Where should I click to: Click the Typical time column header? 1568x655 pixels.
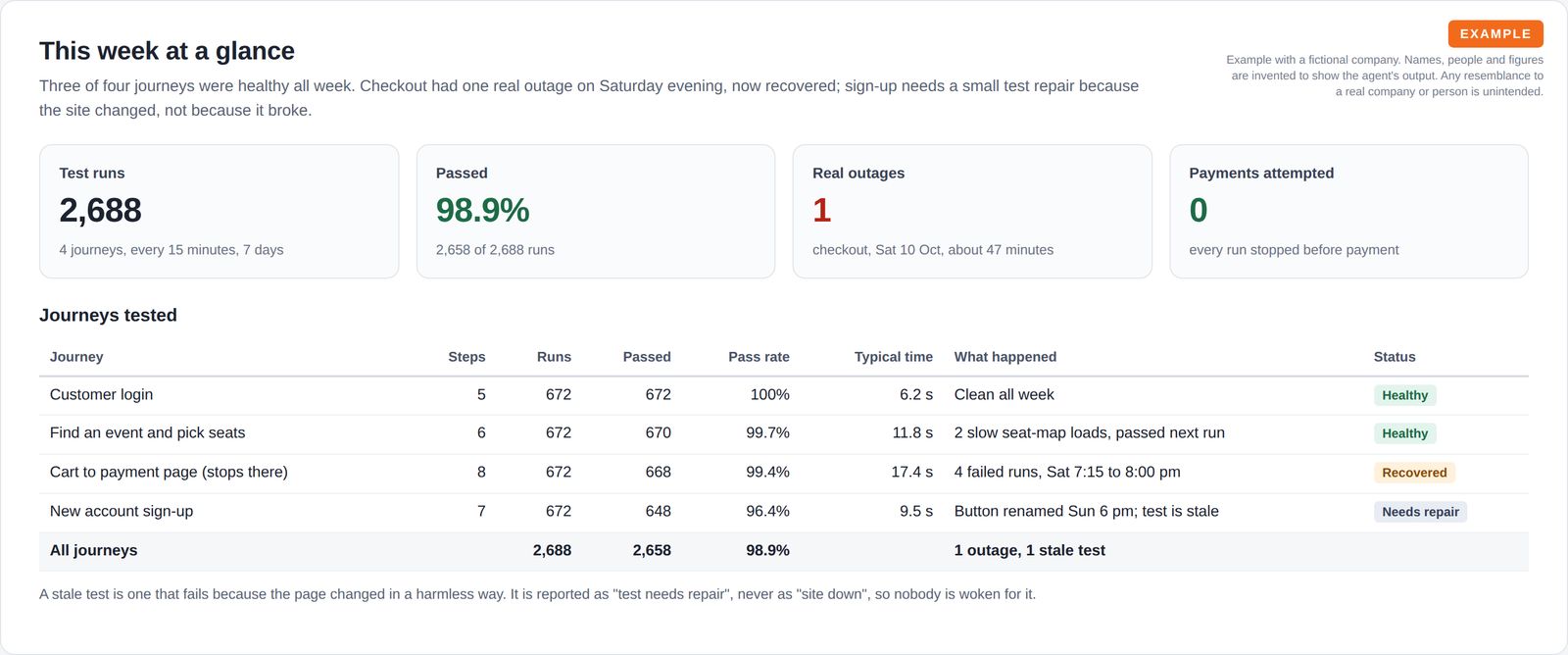click(x=893, y=357)
